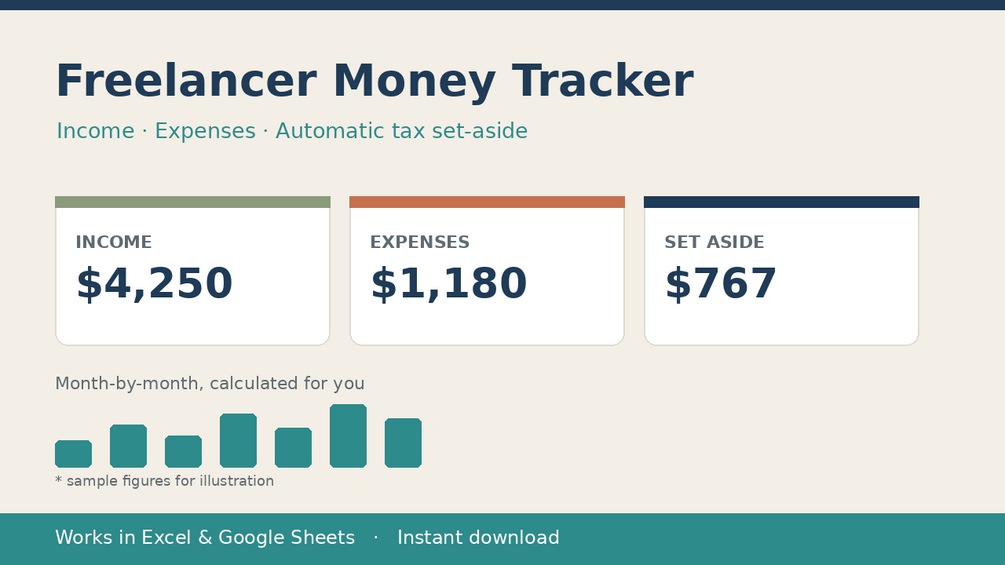Click the $4,250 income amount
Image resolution: width=1005 pixels, height=565 pixels.
pos(154,283)
